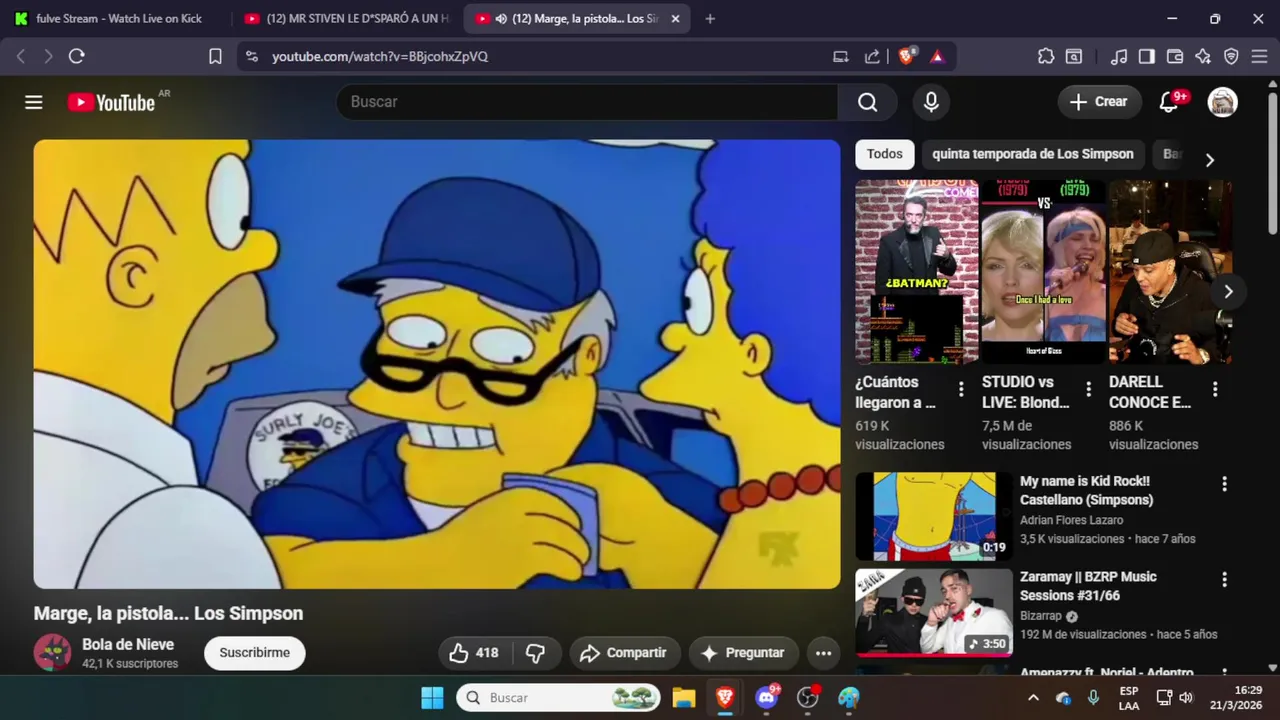The image size is (1280, 720).
Task: Click the Brave Rewards triangle icon
Action: click(937, 57)
